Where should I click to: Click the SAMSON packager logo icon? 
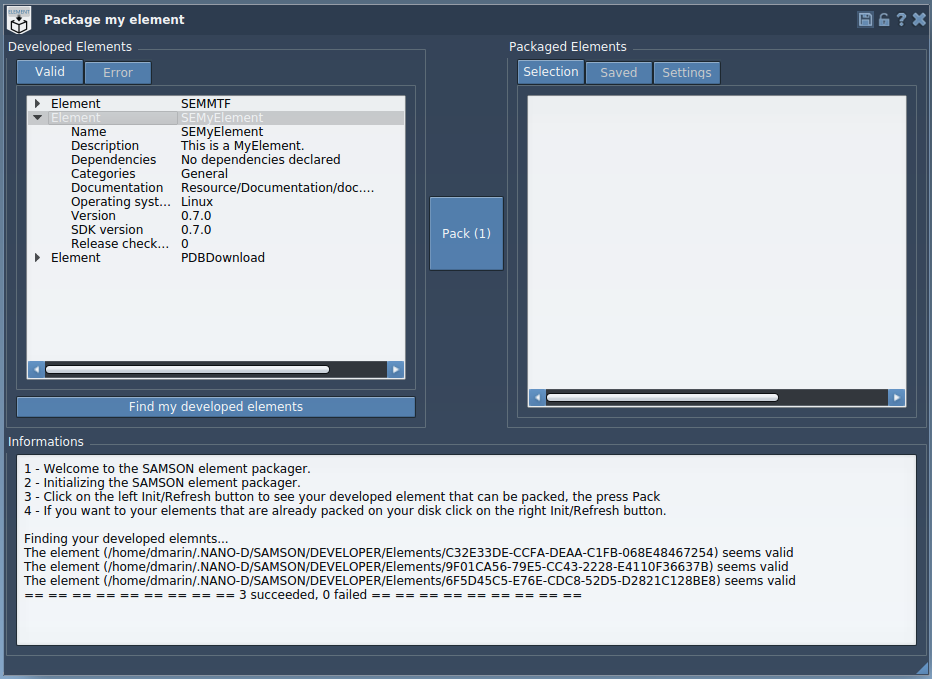tap(18, 18)
